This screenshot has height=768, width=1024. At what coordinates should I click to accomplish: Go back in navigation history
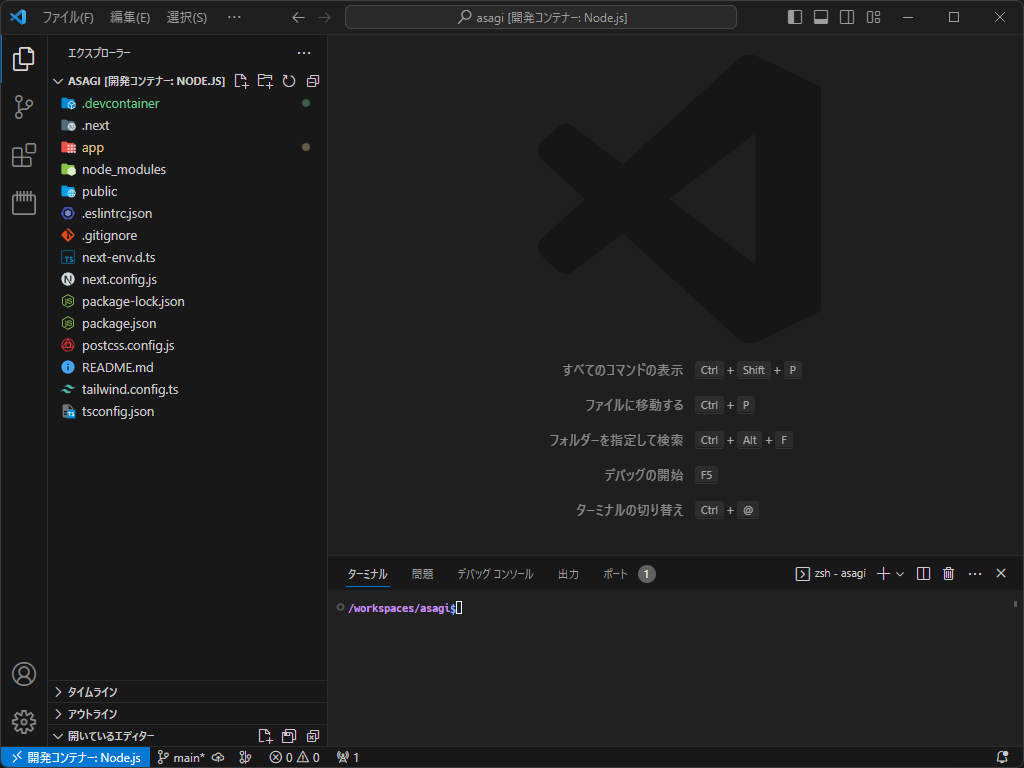[298, 18]
